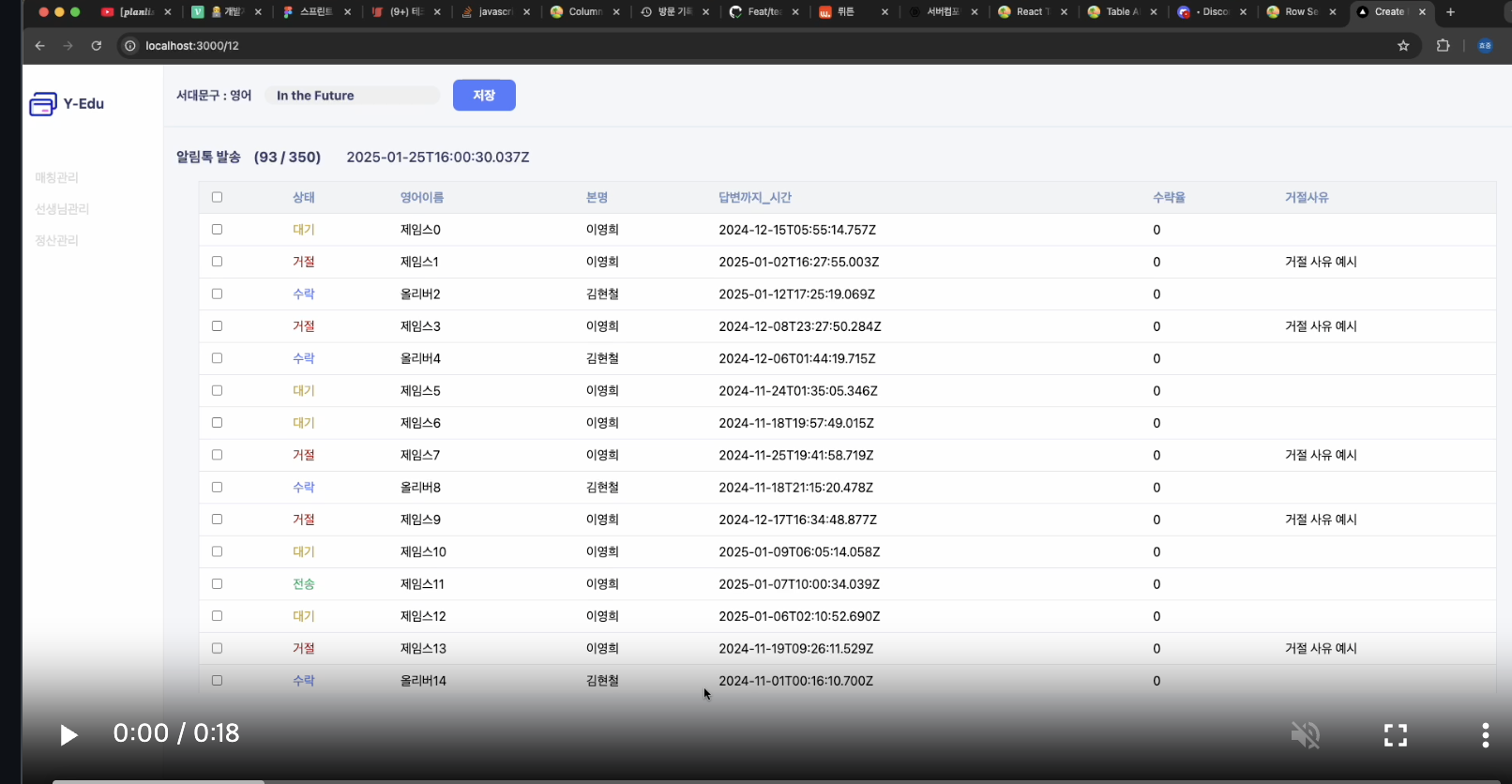Close the planit YouTube tab
This screenshot has width=1512, height=784.
[168, 12]
